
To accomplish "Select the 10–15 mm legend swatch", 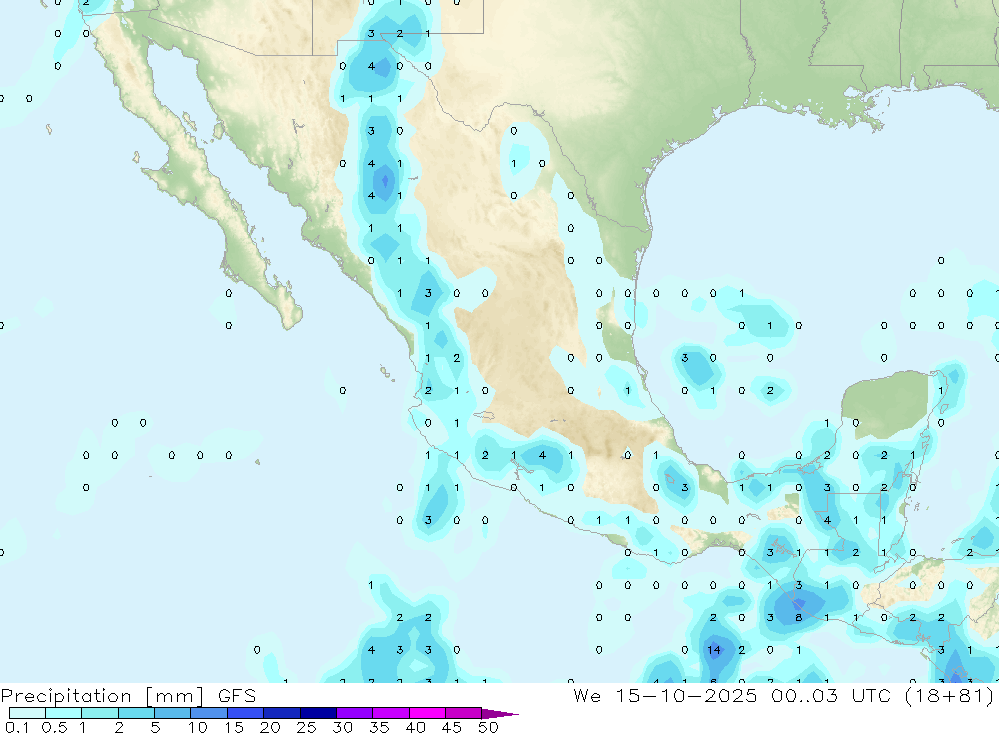I will click(x=209, y=713).
